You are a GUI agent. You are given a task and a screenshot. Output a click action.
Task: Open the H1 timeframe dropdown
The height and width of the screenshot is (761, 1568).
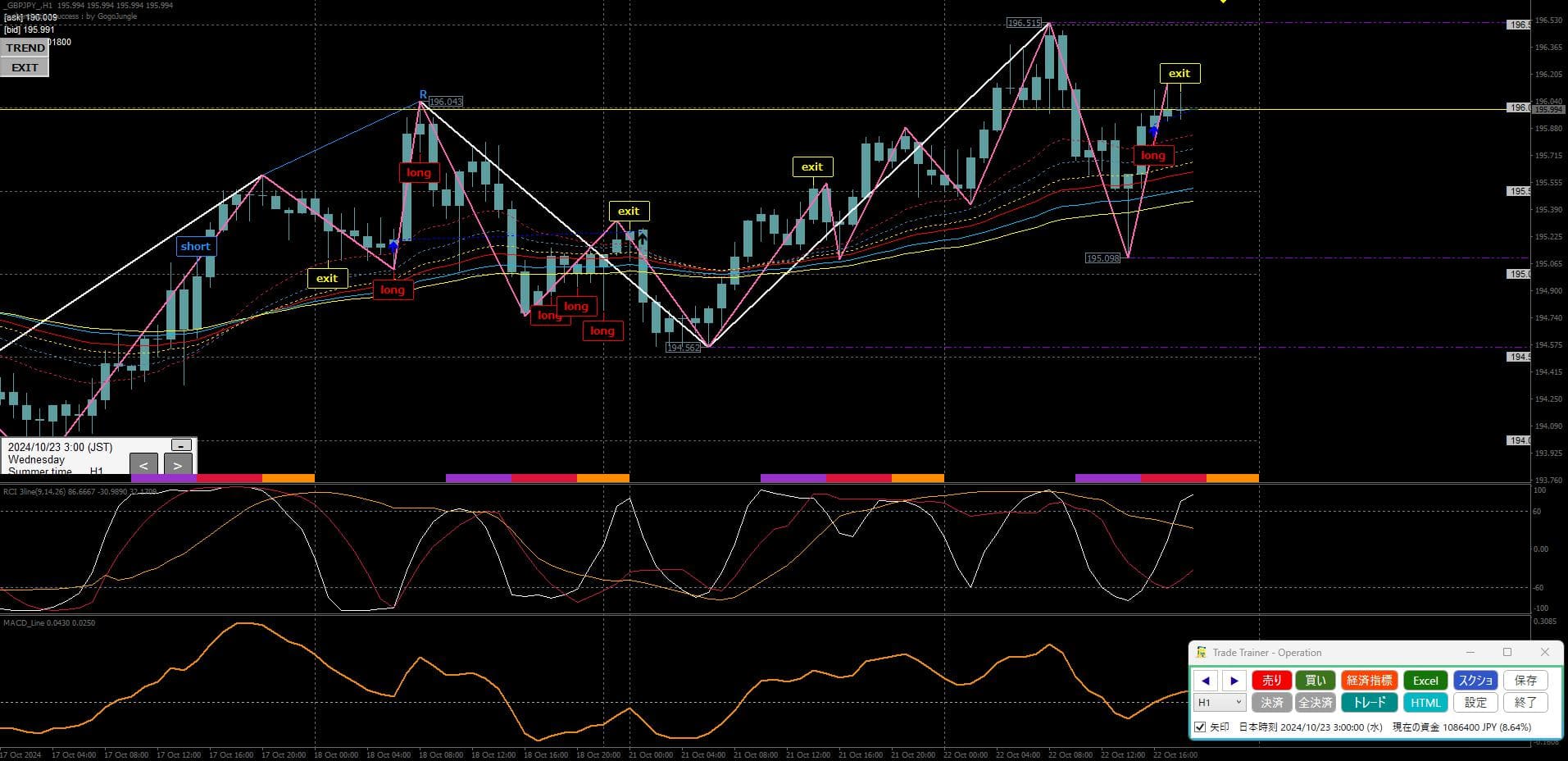coord(1220,703)
